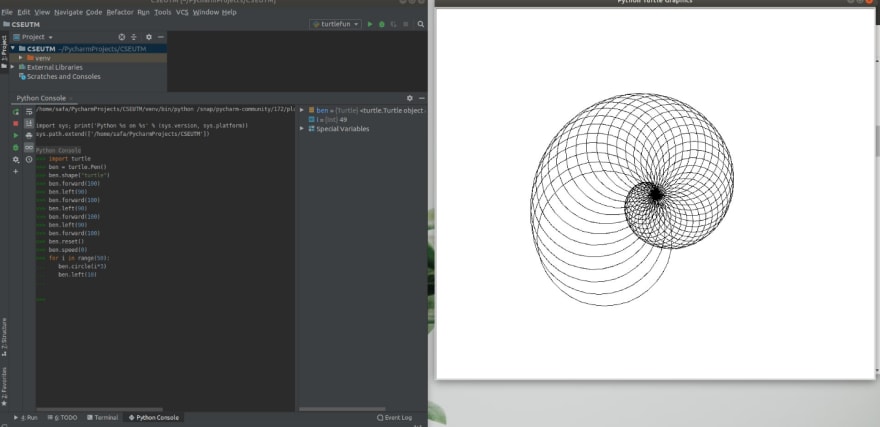Open the 7: Structure side tab

pos(4,337)
